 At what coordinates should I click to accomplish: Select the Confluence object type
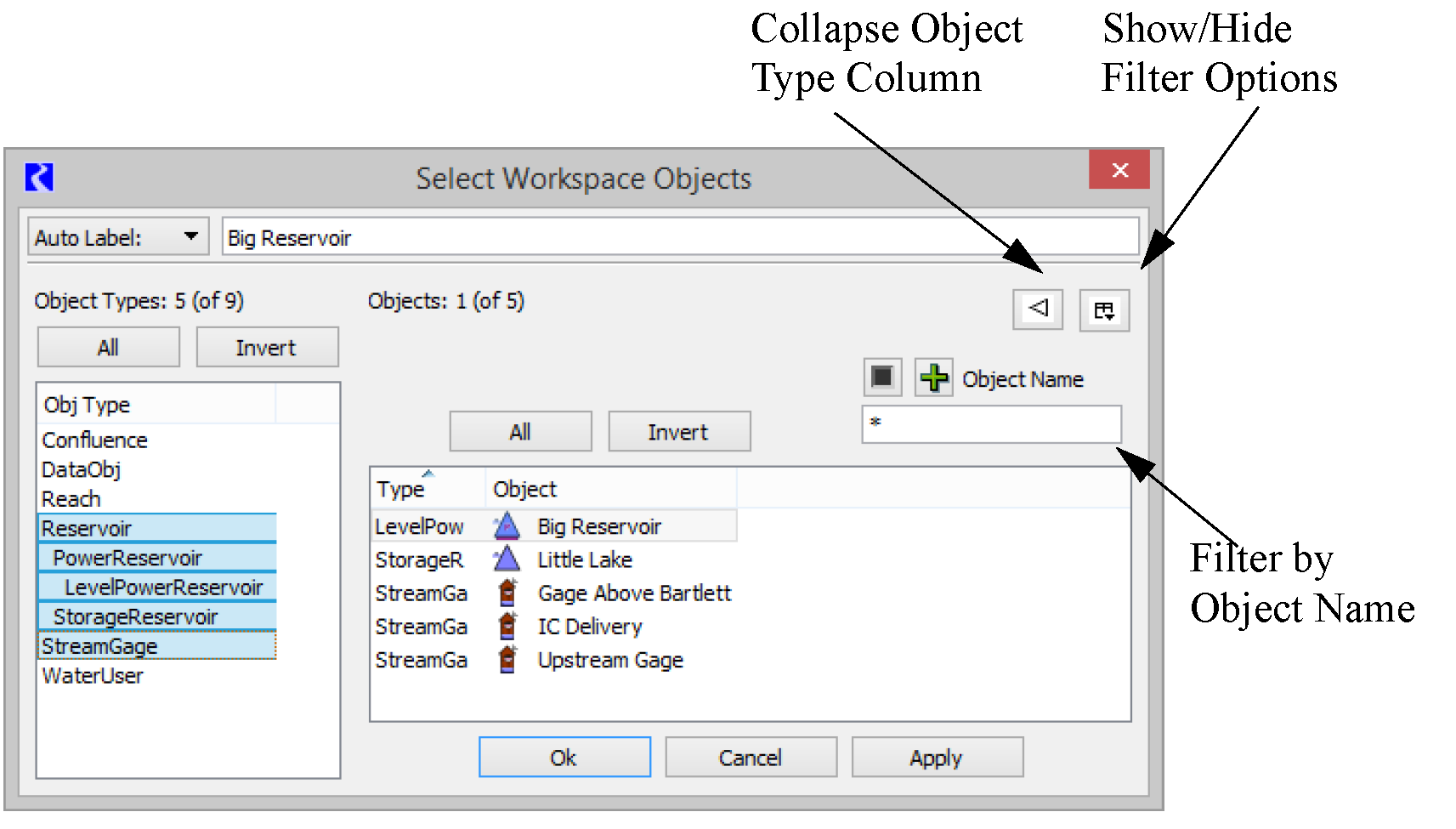[94, 440]
